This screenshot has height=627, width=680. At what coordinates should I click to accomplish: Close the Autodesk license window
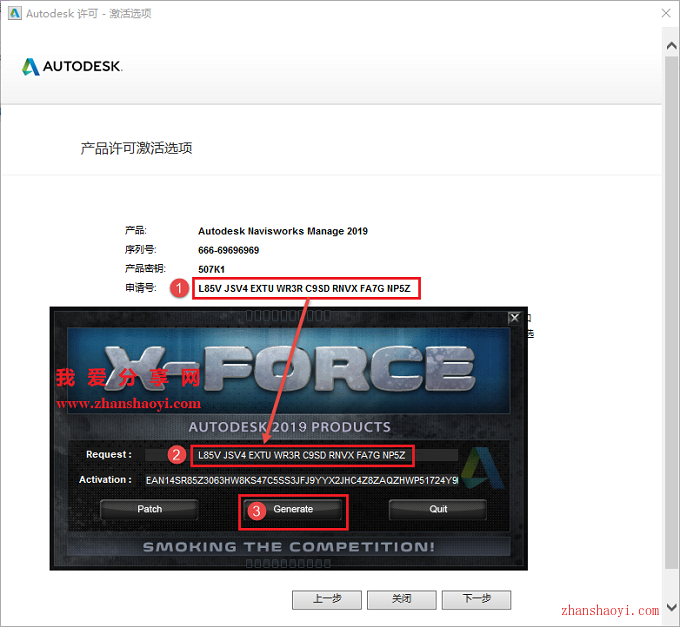[666, 13]
